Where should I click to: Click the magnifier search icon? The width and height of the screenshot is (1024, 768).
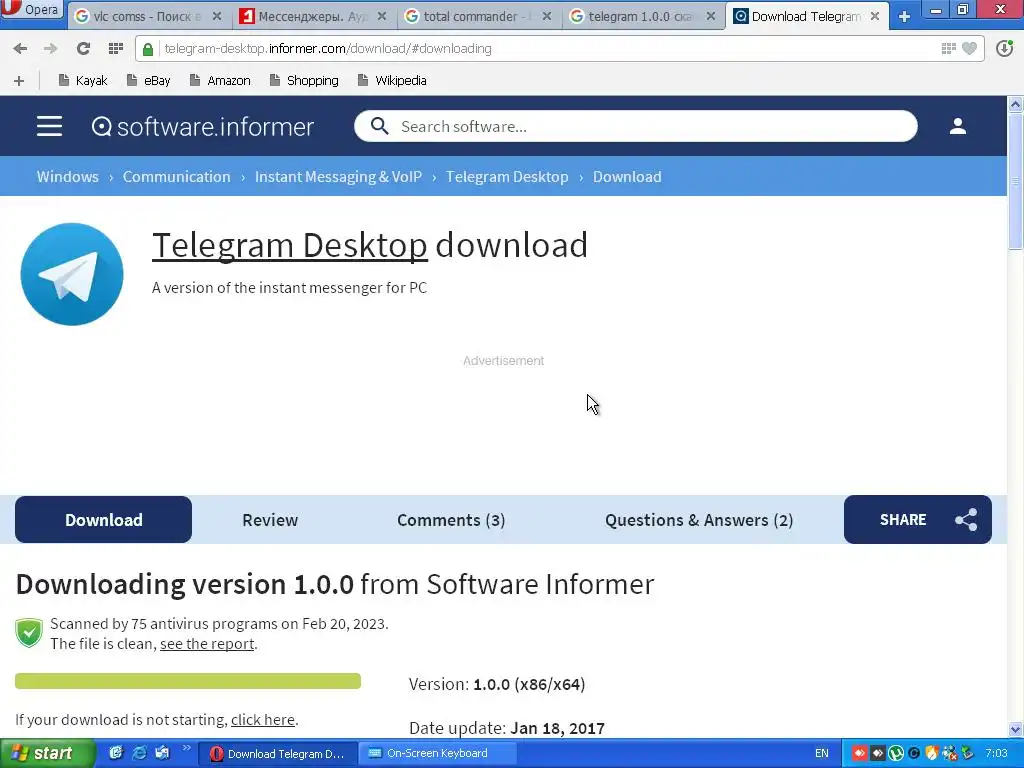tap(379, 126)
